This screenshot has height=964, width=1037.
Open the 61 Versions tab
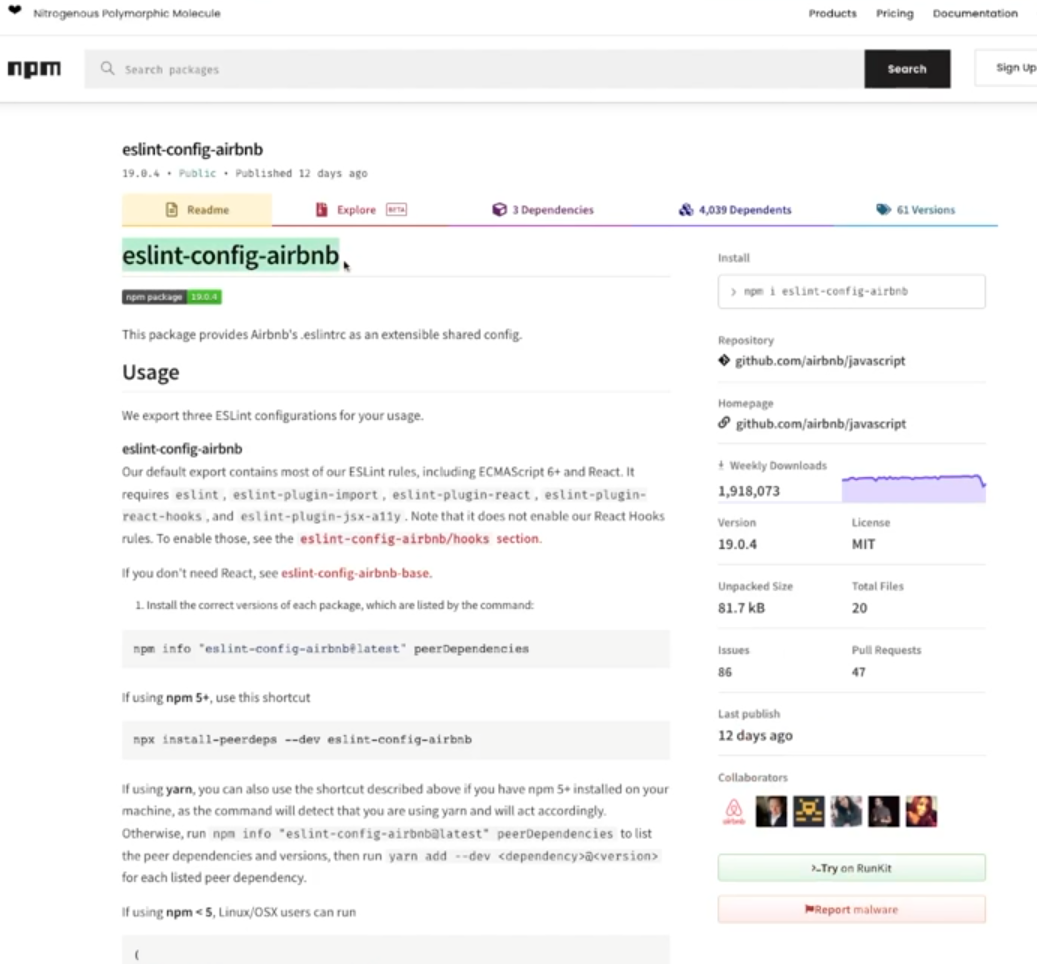pyautogui.click(x=916, y=210)
